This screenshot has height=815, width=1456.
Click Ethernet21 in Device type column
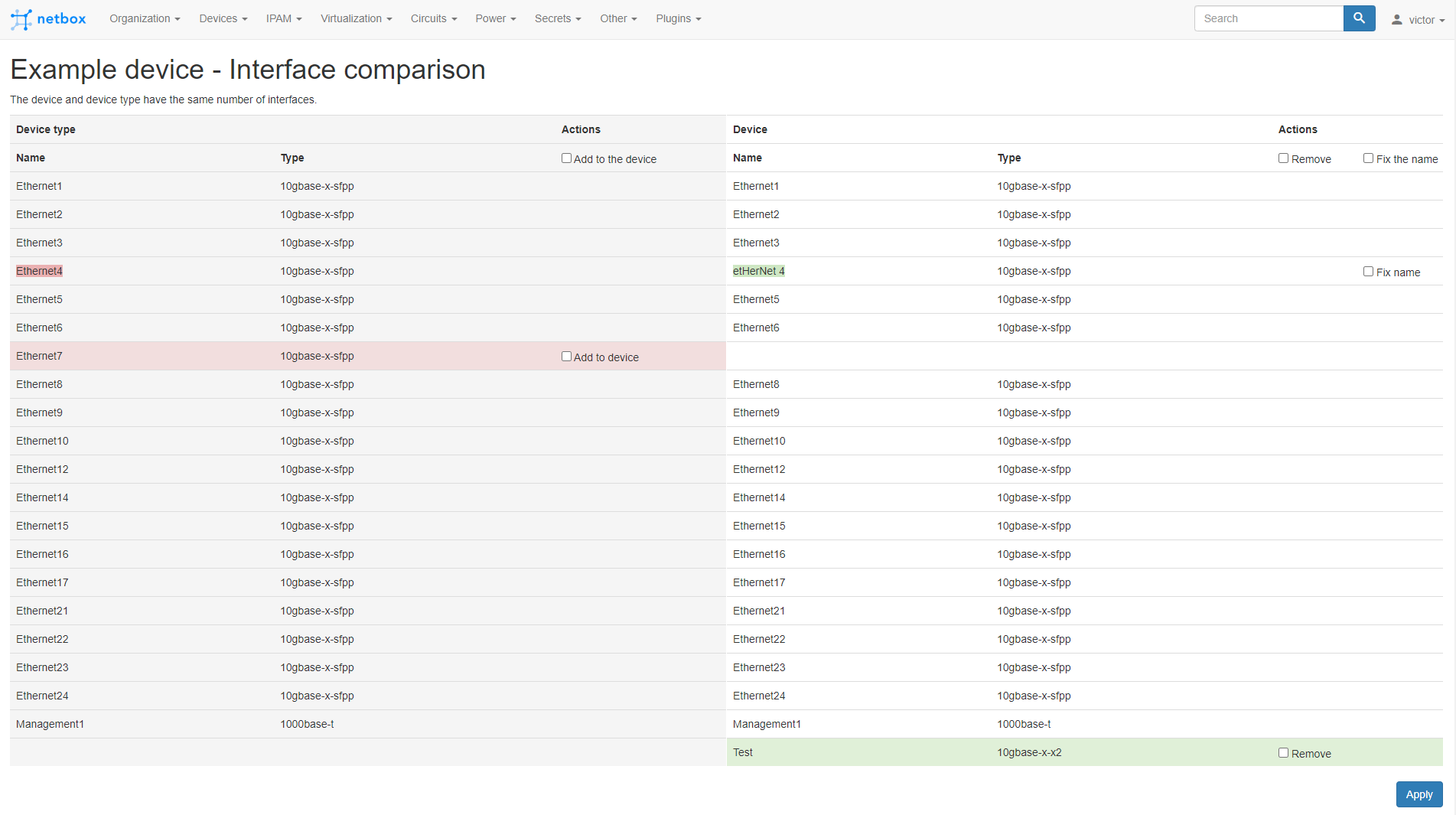pyautogui.click(x=42, y=611)
